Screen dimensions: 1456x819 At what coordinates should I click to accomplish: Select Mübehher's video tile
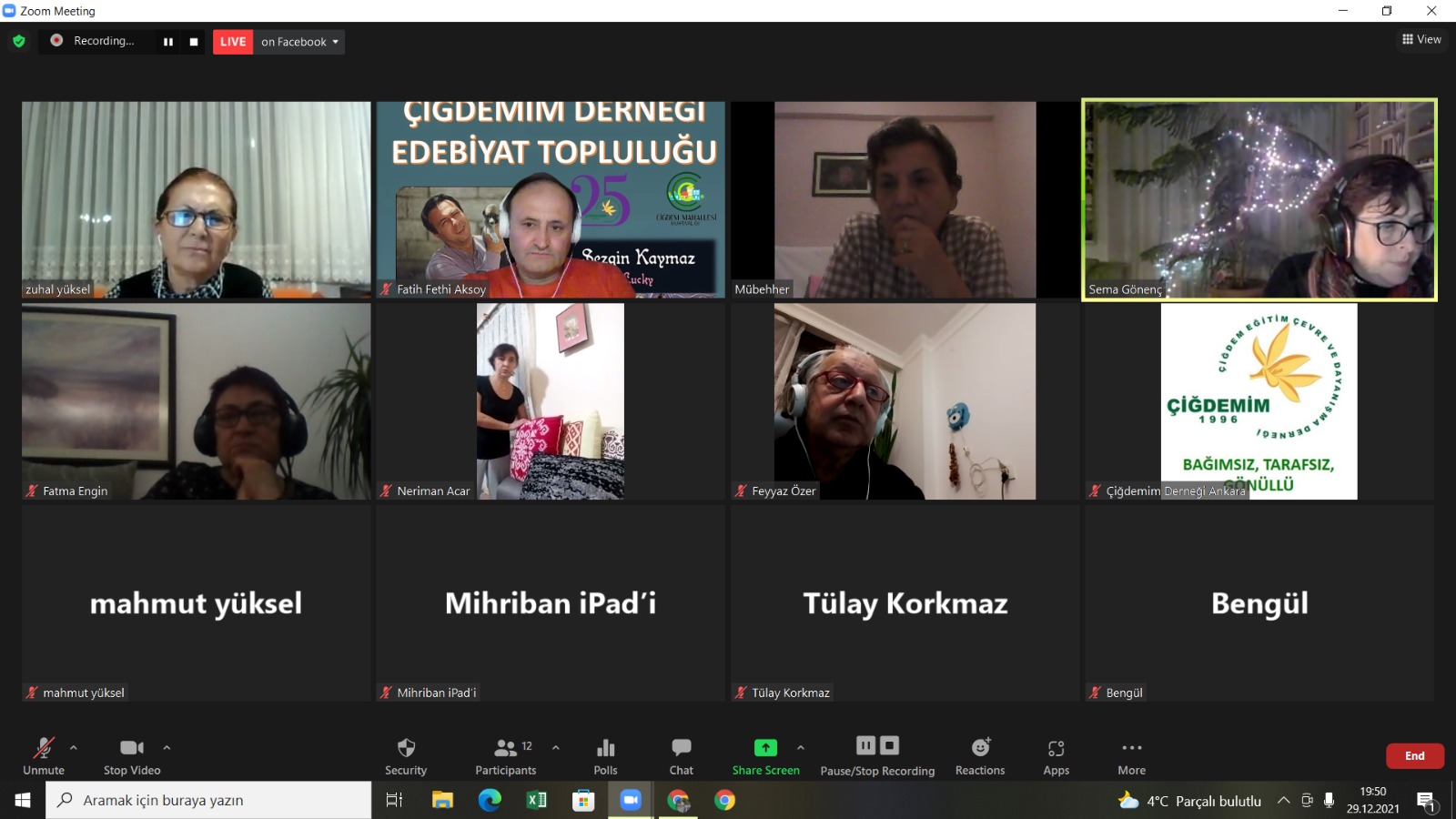[x=905, y=199]
